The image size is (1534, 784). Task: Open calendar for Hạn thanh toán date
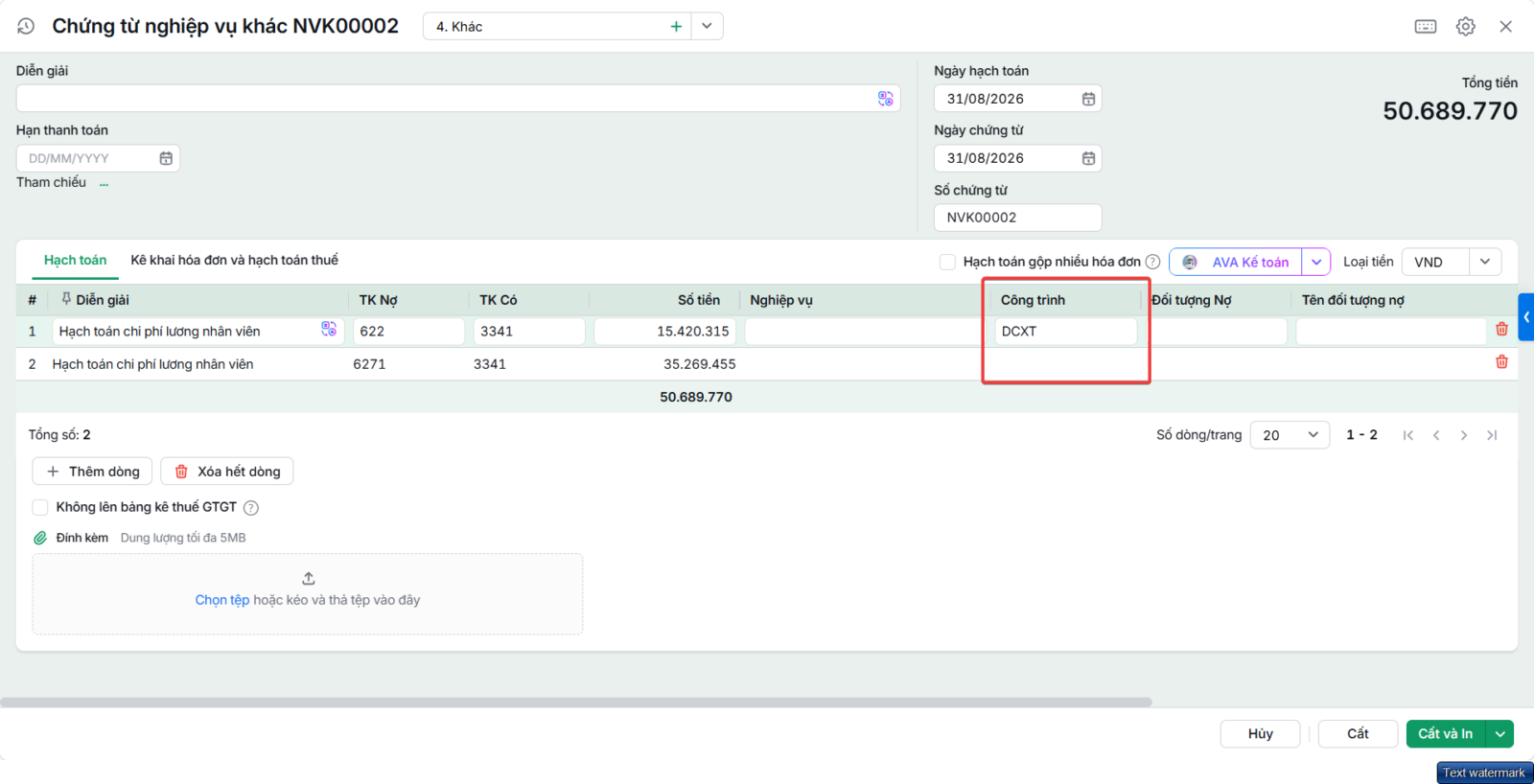pyautogui.click(x=166, y=158)
